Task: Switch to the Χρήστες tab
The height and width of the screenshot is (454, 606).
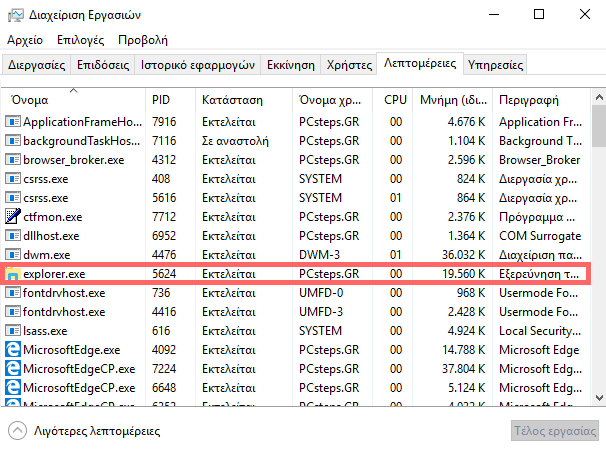Action: click(349, 65)
